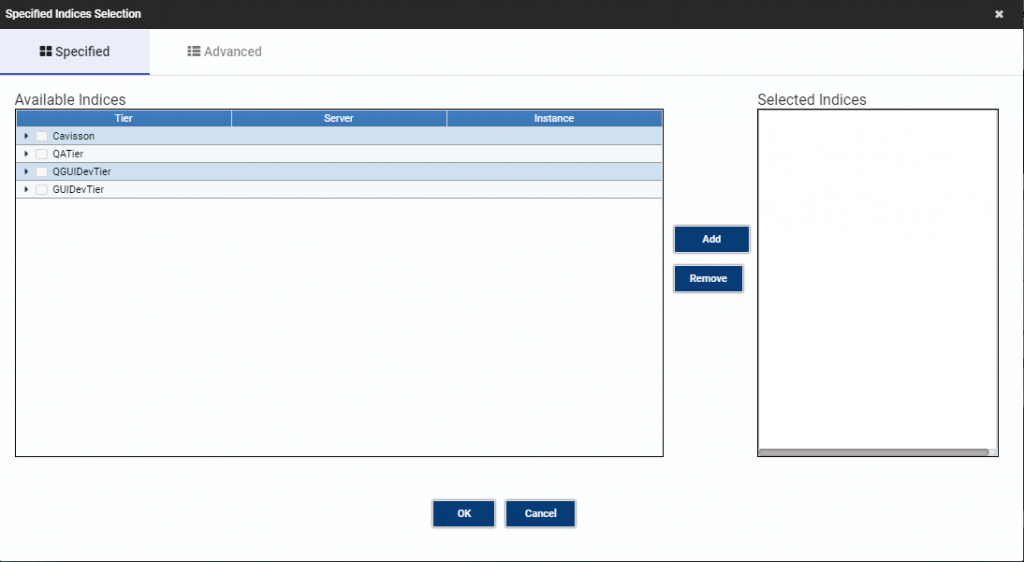Click the Tier column header

(124, 118)
